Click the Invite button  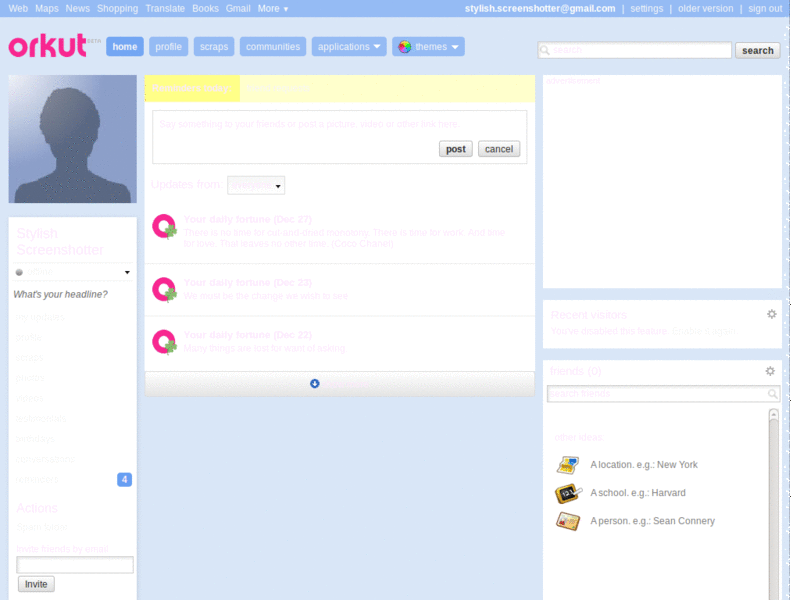point(36,584)
